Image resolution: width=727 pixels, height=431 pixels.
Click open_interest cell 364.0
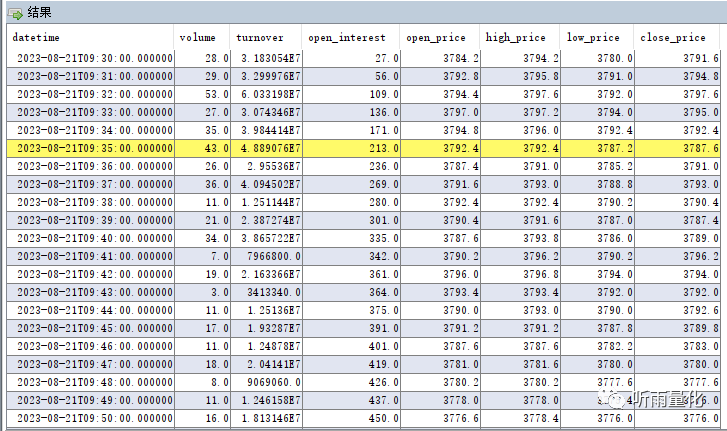351,292
